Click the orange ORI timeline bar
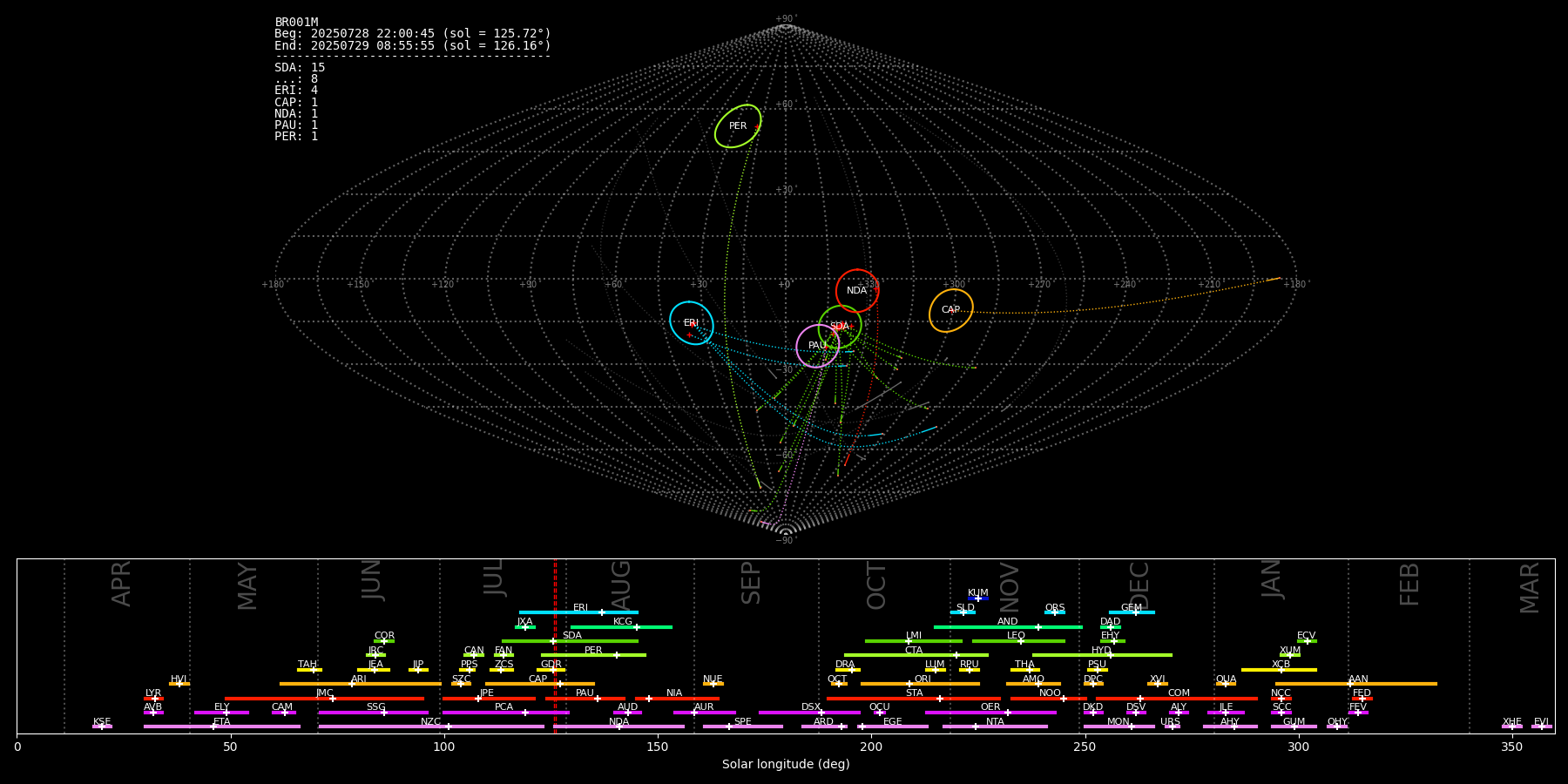The width and height of the screenshot is (1568, 784). click(920, 684)
